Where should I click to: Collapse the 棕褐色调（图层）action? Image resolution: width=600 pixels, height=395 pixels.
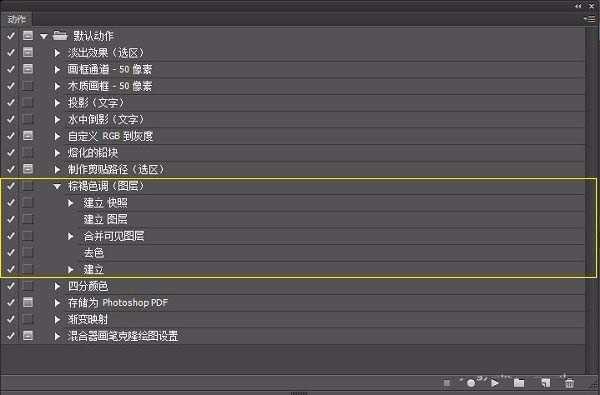pyautogui.click(x=57, y=186)
